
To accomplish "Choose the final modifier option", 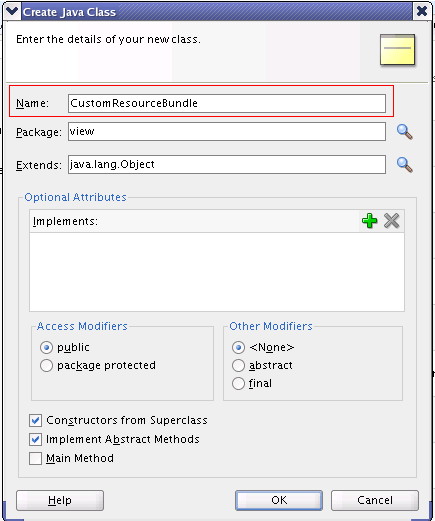I will pyautogui.click(x=238, y=384).
